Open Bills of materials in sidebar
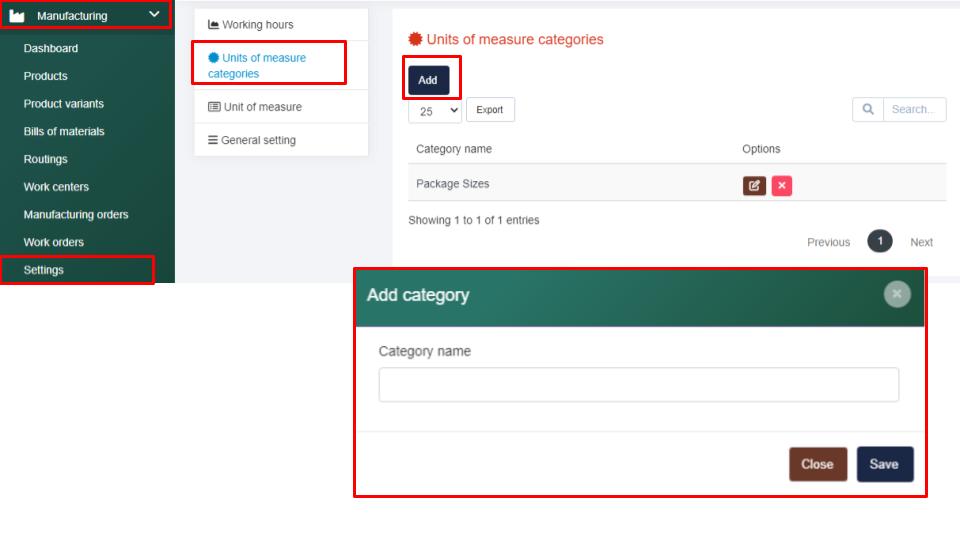The height and width of the screenshot is (540, 960). point(64,131)
